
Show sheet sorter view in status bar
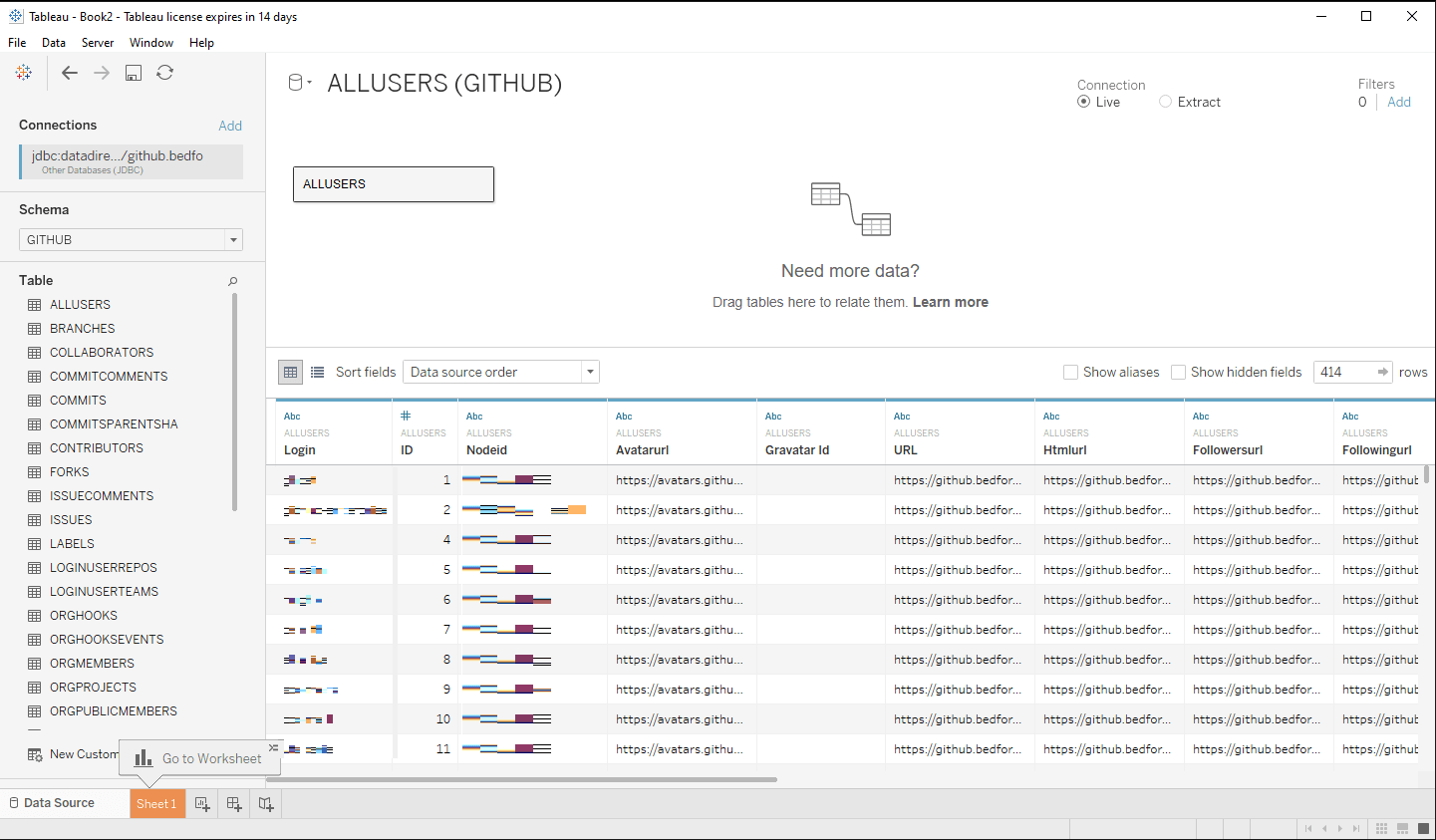pos(1381,829)
